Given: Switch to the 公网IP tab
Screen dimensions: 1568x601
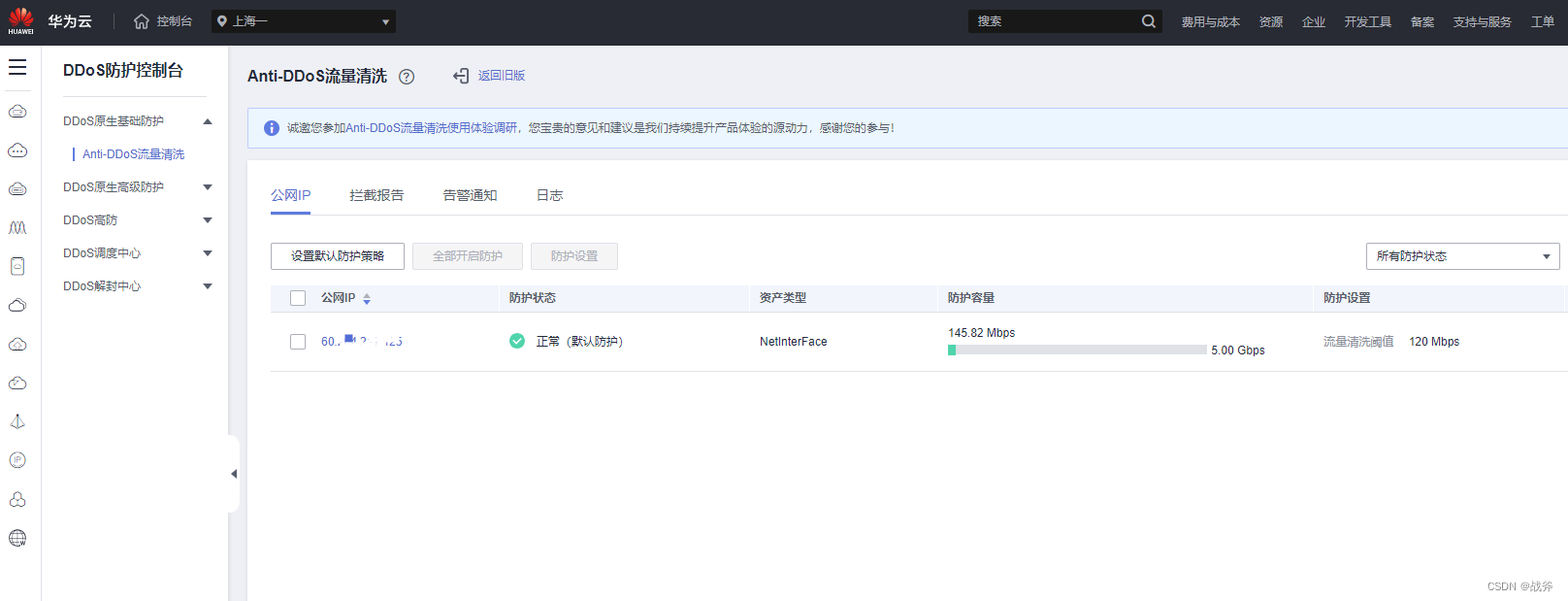Looking at the screenshot, I should (291, 195).
